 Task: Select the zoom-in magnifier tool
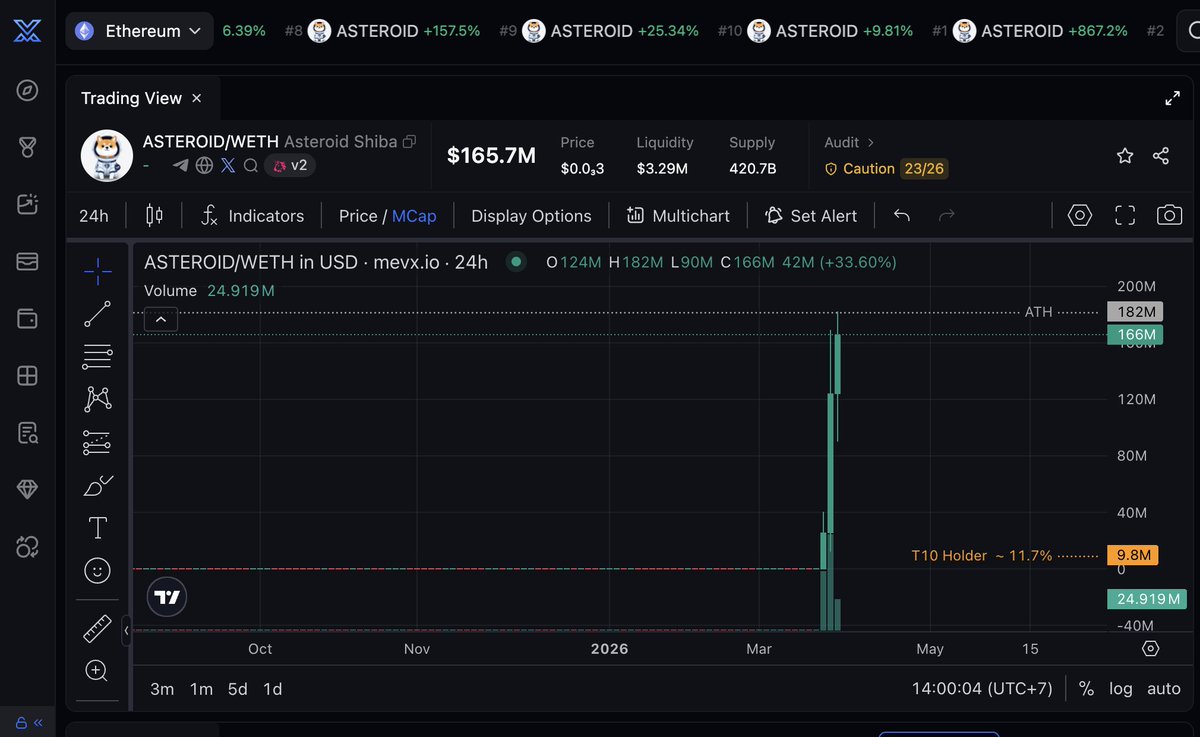pos(97,671)
